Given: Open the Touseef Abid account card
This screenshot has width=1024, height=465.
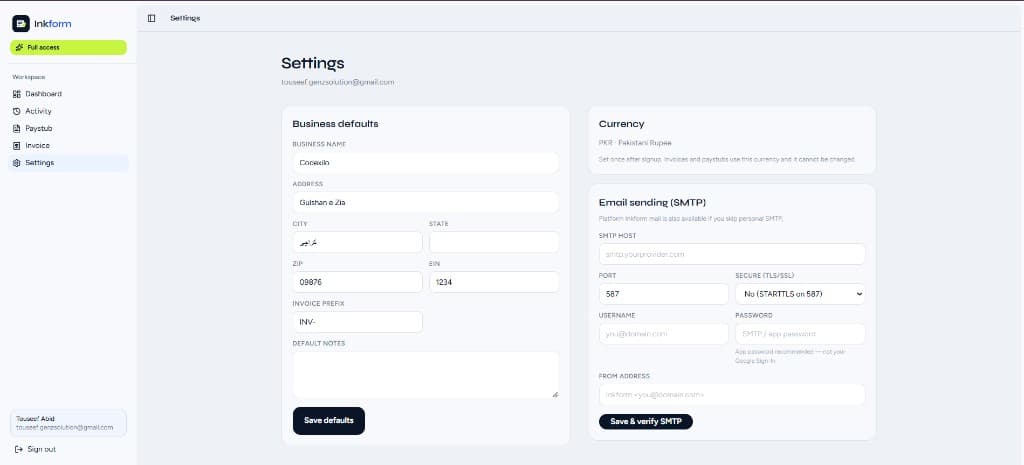Looking at the screenshot, I should (x=68, y=423).
